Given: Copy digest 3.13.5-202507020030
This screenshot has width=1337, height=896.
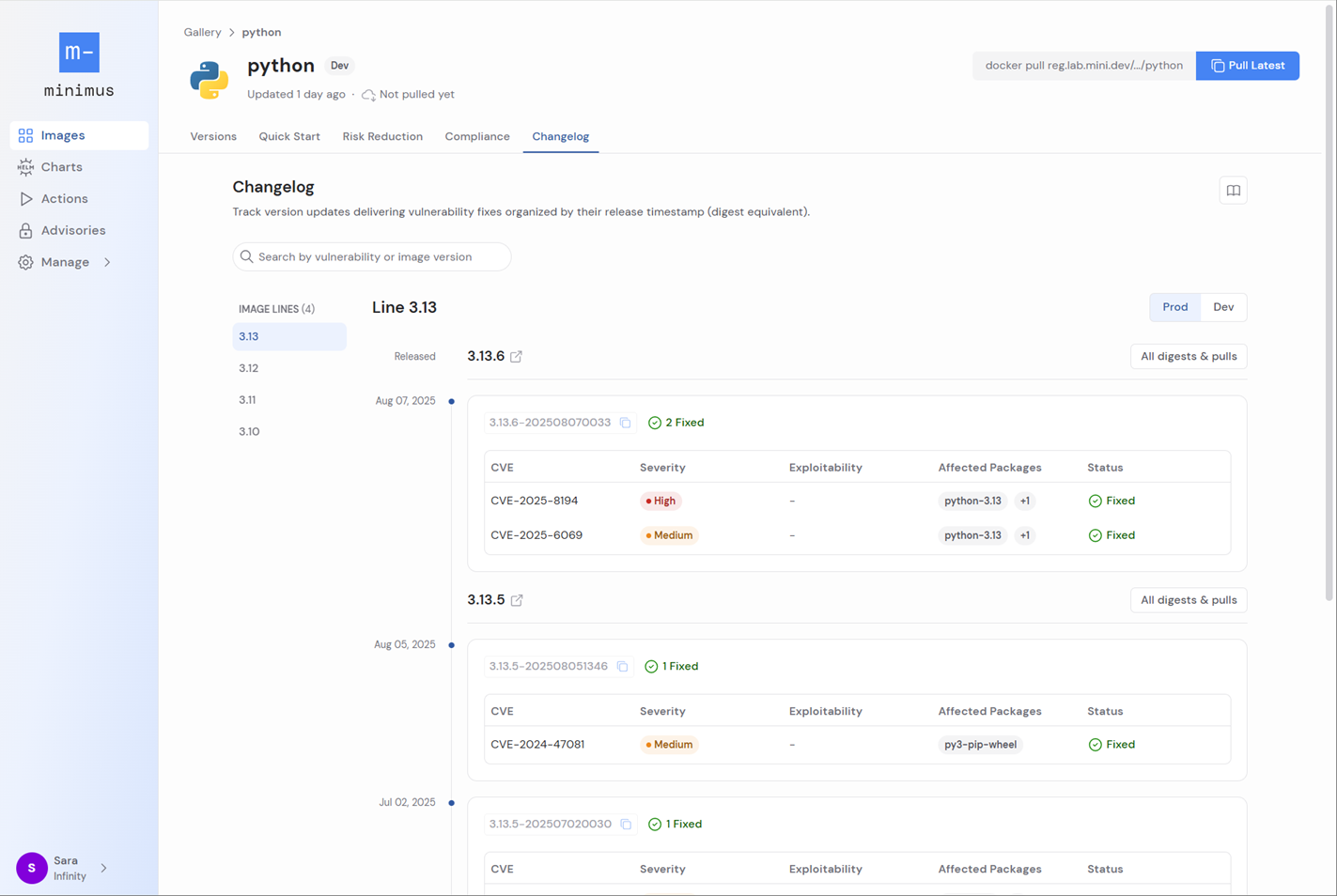Looking at the screenshot, I should pyautogui.click(x=626, y=825).
